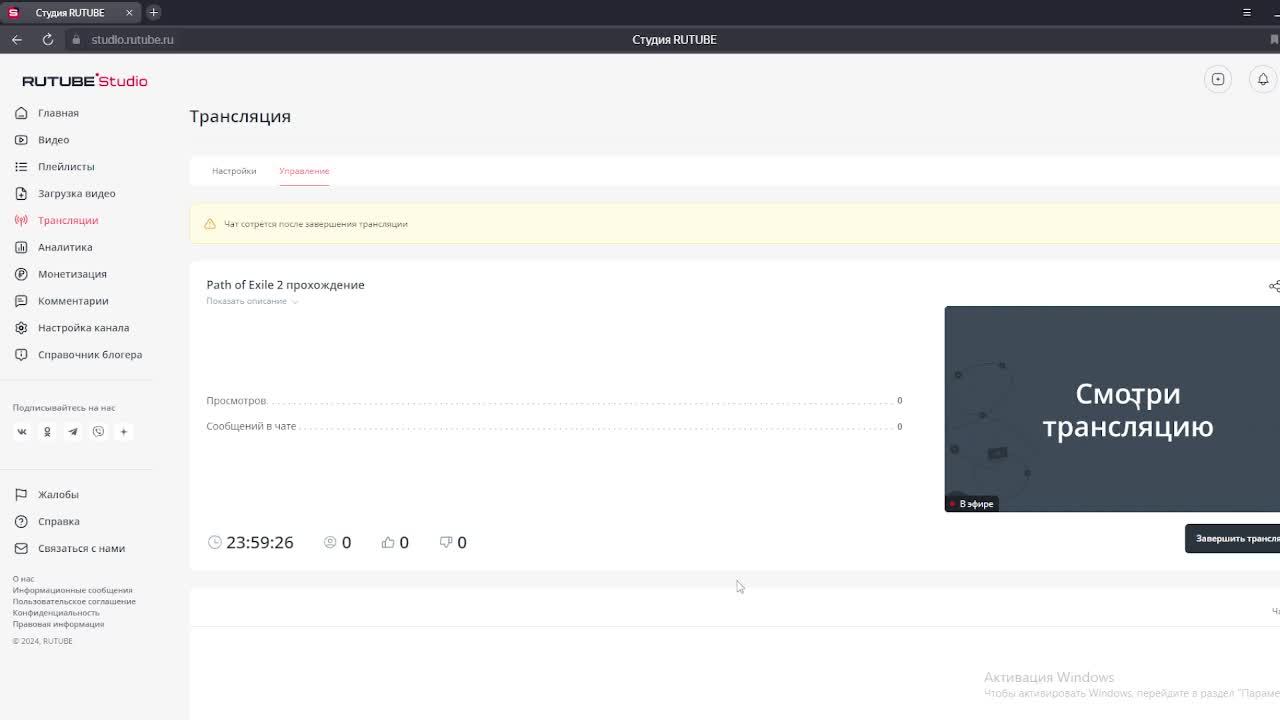This screenshot has height=720, width=1280.
Task: Open Информационные сообщения footer link
Action: (x=72, y=590)
